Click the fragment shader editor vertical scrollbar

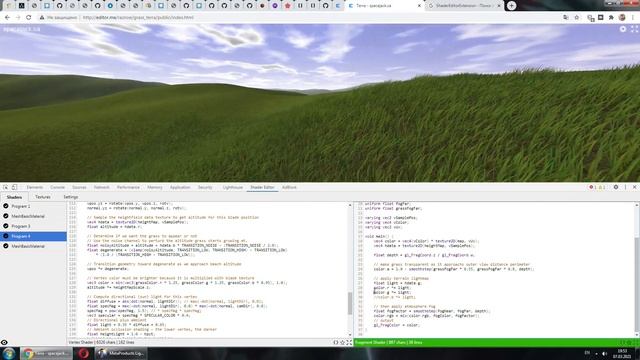[x=637, y=269]
